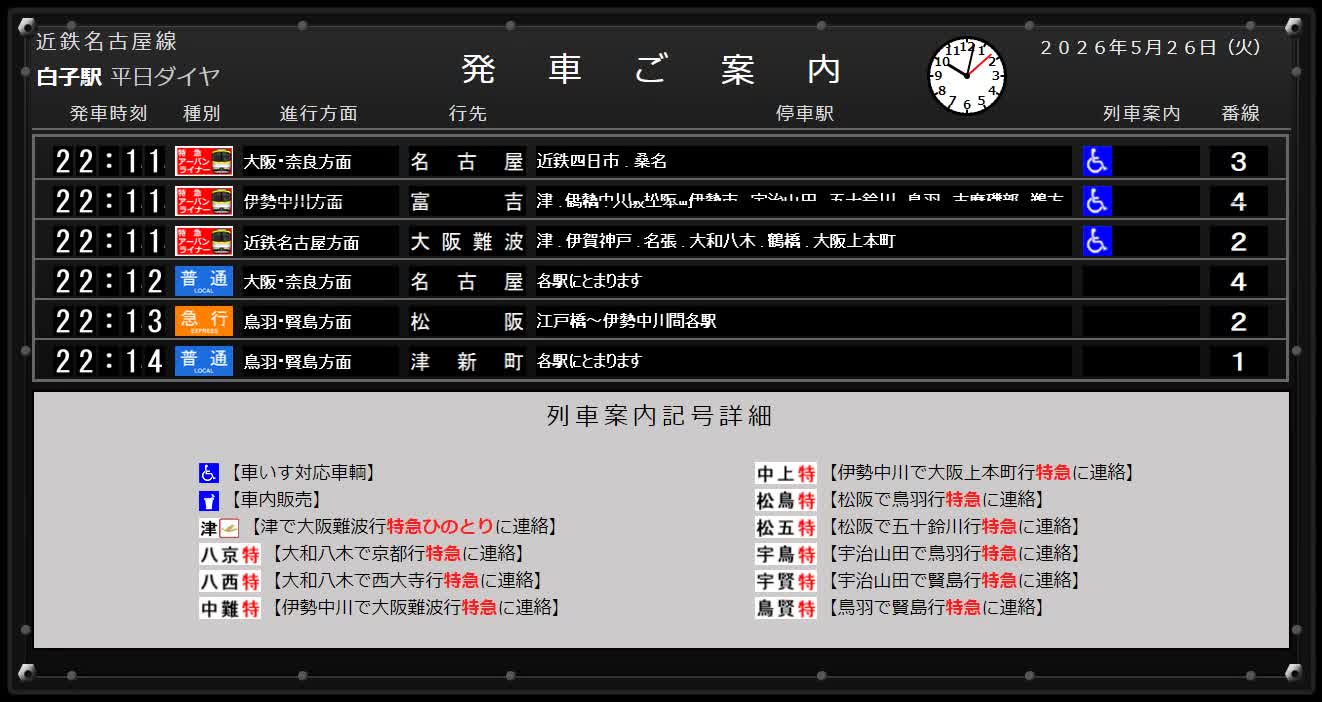Viewport: 1322px width, 702px height.
Task: Click the 白子駅 station name
Action: coord(69,77)
